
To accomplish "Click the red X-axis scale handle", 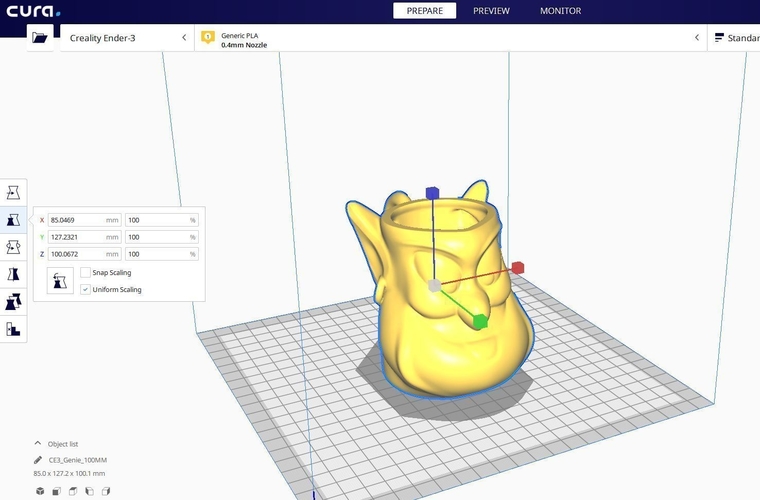I will (518, 267).
